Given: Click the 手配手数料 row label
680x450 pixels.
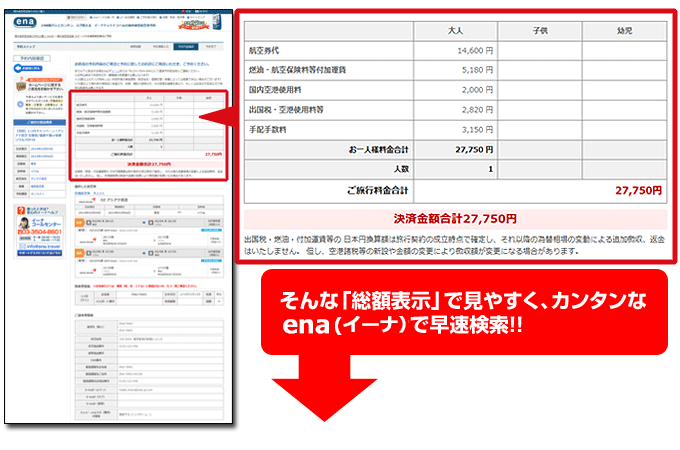Looking at the screenshot, I should pyautogui.click(x=268, y=130).
